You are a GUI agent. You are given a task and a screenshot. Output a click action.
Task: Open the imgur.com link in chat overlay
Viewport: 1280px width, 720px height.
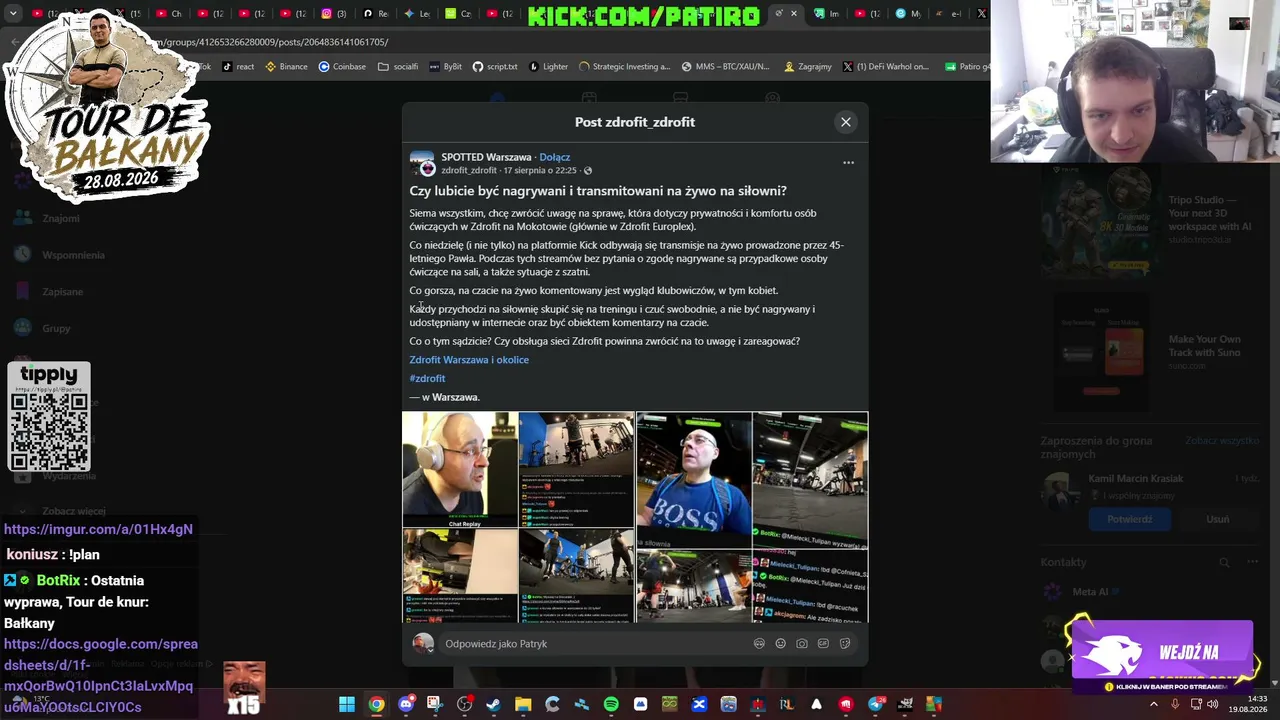point(98,529)
